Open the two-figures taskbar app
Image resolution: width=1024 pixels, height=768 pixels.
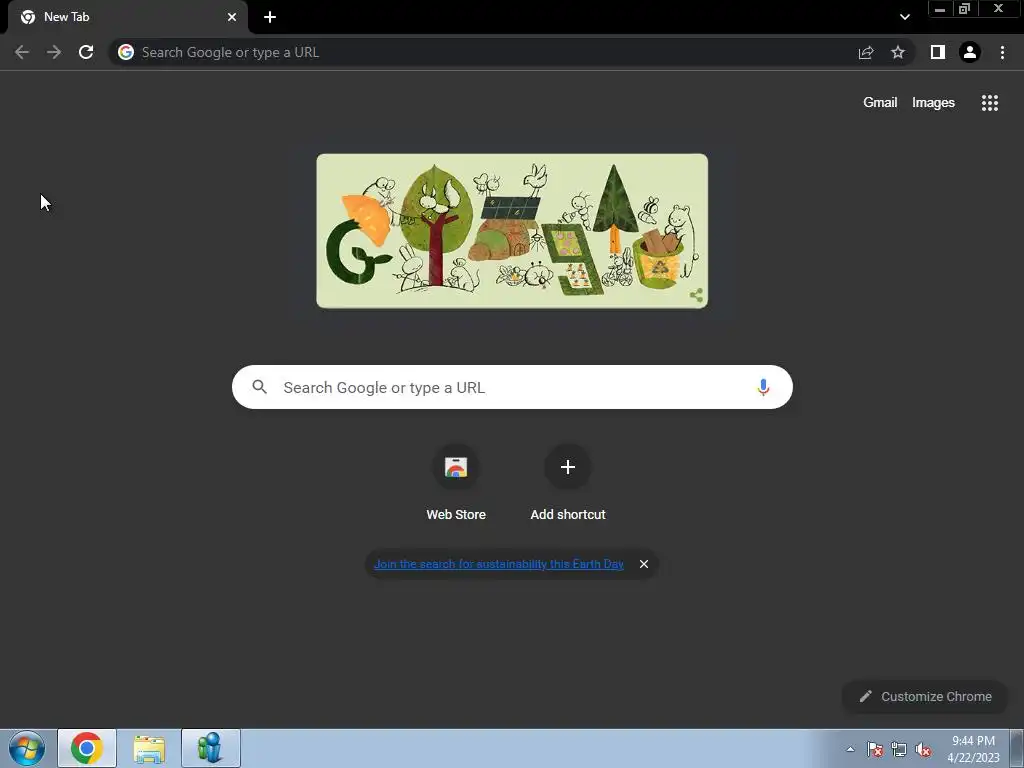click(210, 748)
